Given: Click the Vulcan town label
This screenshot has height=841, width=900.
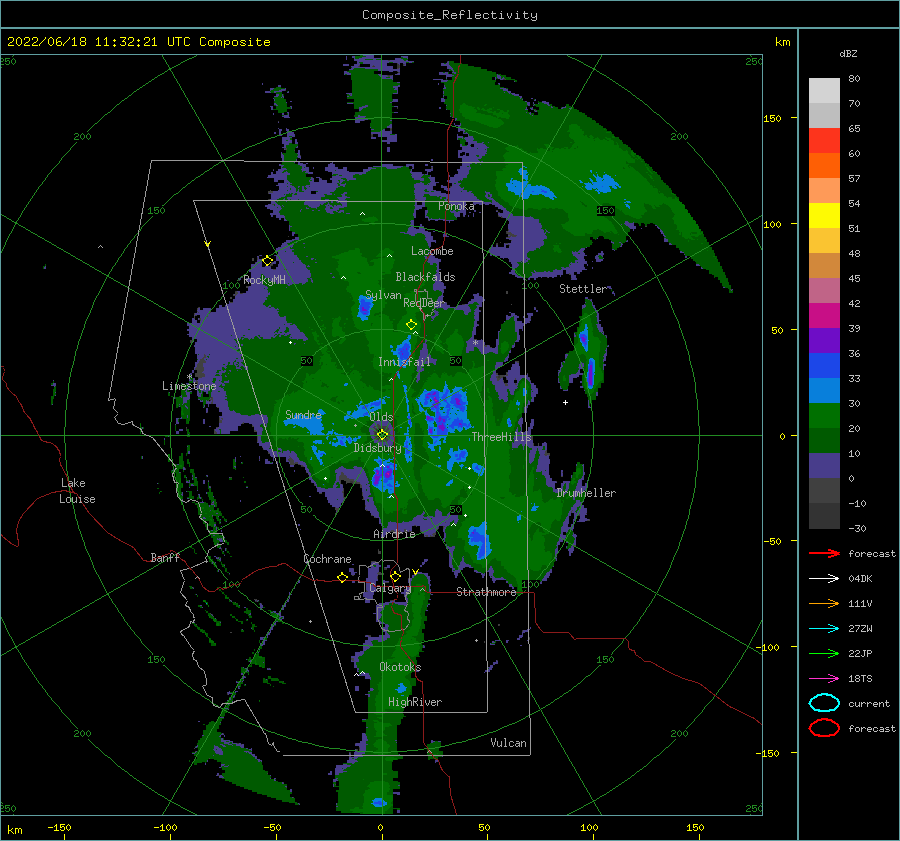Looking at the screenshot, I should pos(509,743).
